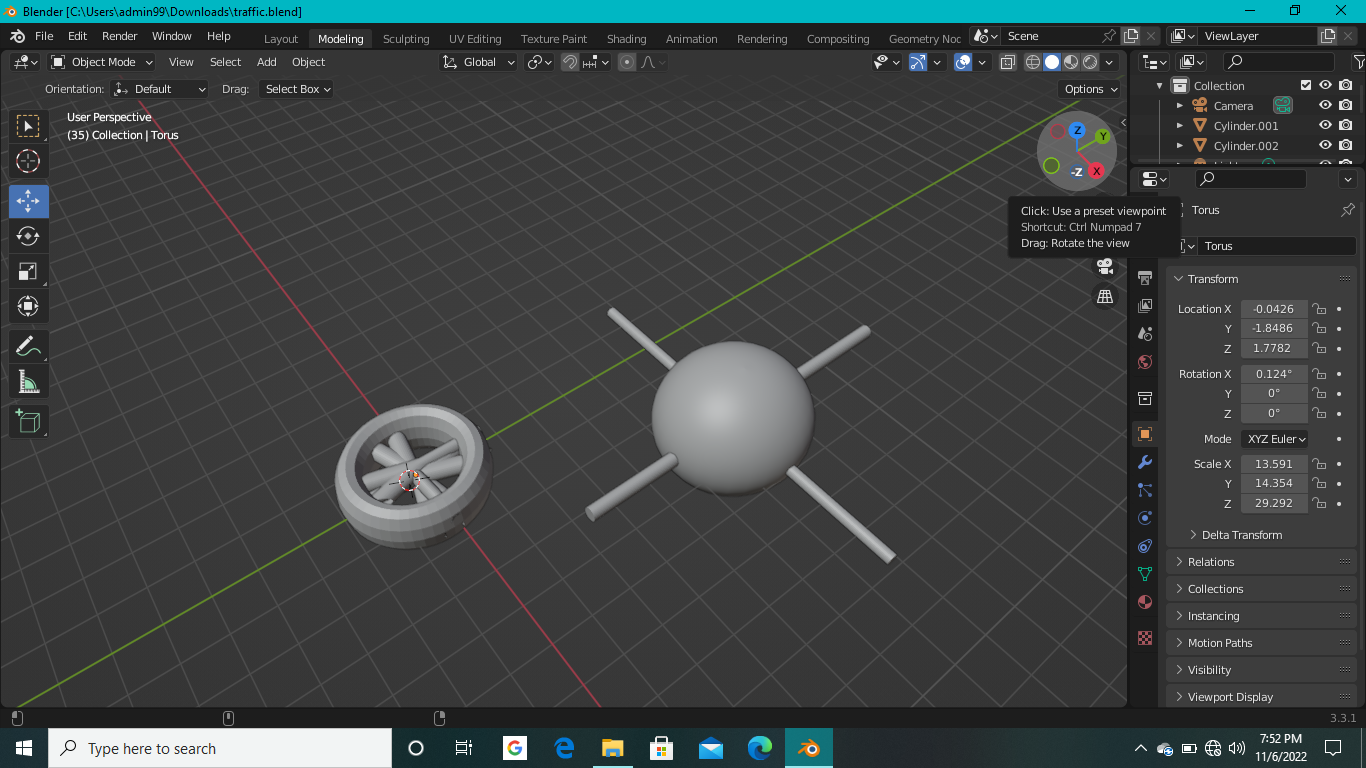Screen dimensions: 1366x768
Task: Switch to orthographic grid view toggle
Action: tap(1105, 296)
